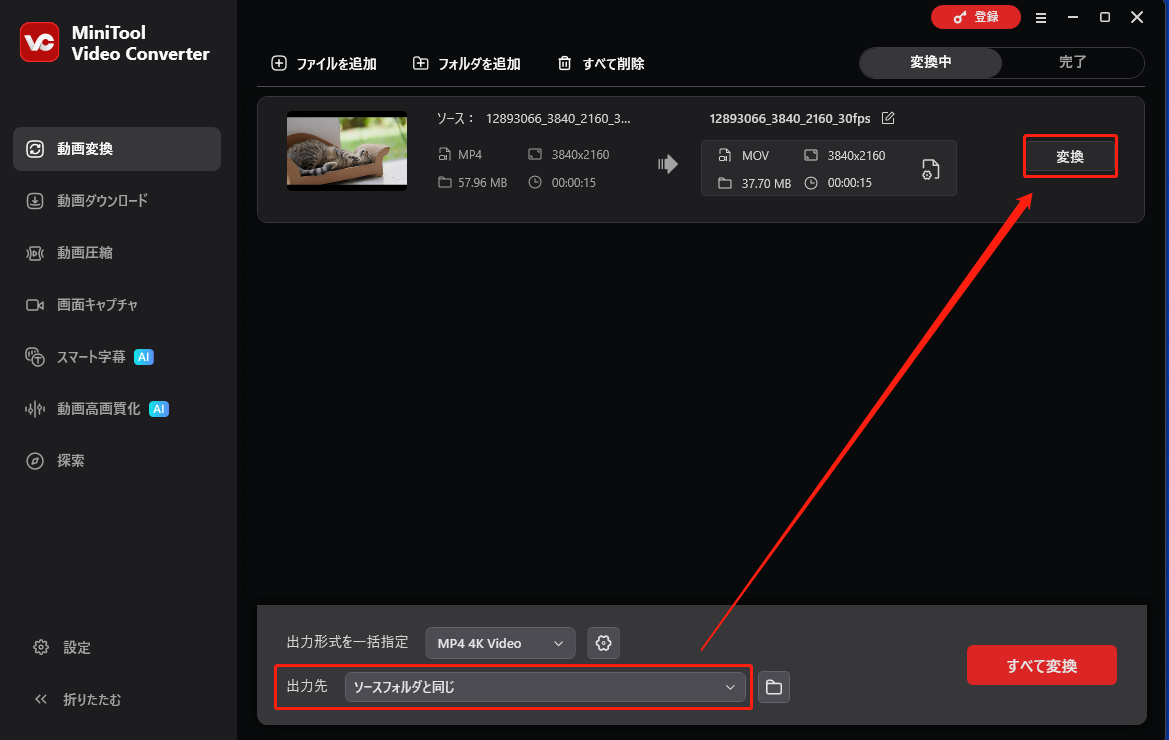The image size is (1169, 740).
Task: Click the MiniTool Video Converter logo
Action: 40,42
